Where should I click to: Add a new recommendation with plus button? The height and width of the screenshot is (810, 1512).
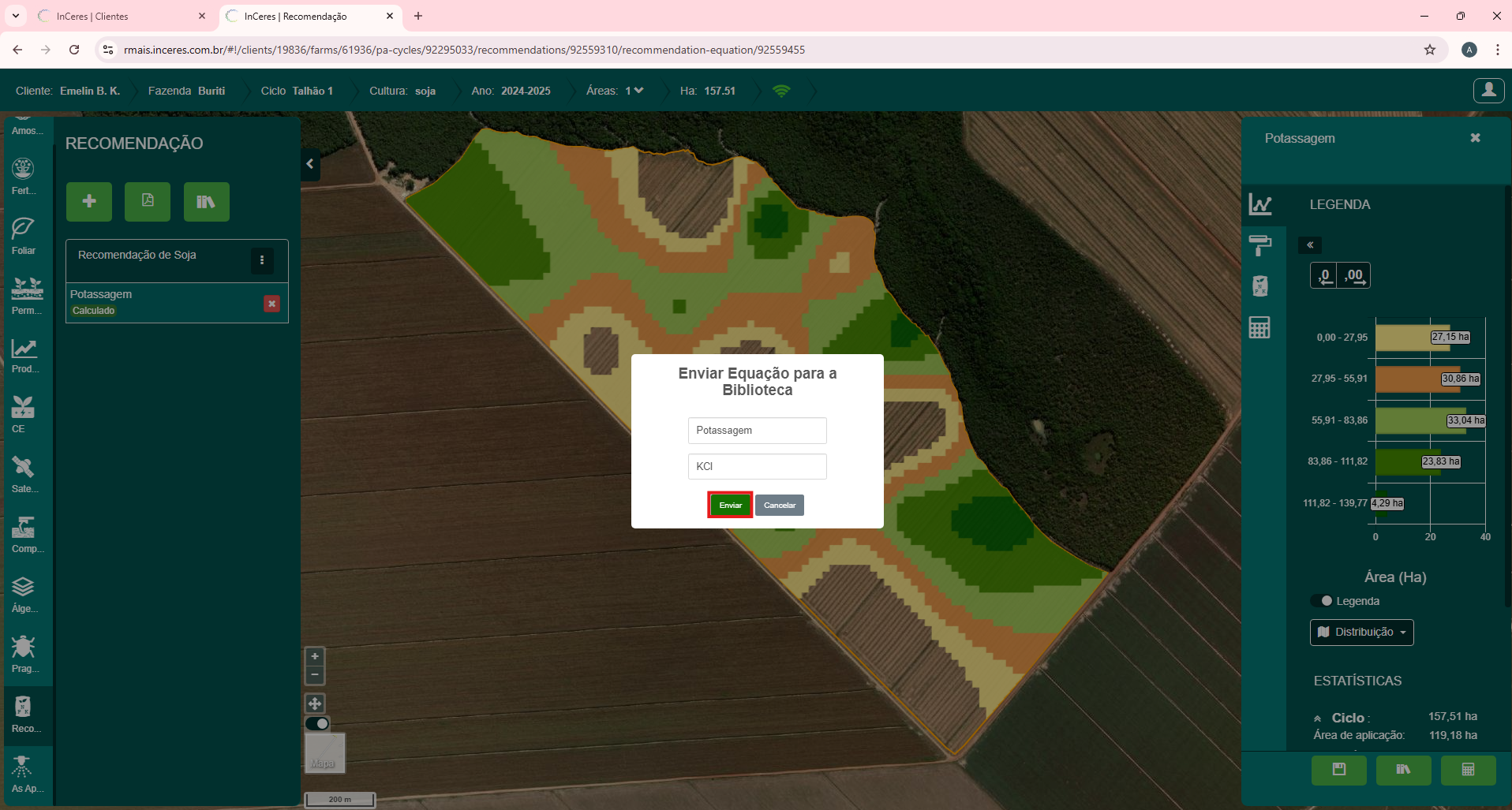(x=89, y=201)
